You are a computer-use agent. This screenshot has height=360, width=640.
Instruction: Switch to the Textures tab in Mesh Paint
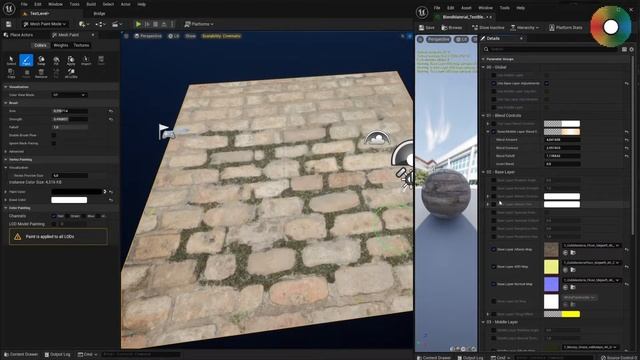coord(81,45)
